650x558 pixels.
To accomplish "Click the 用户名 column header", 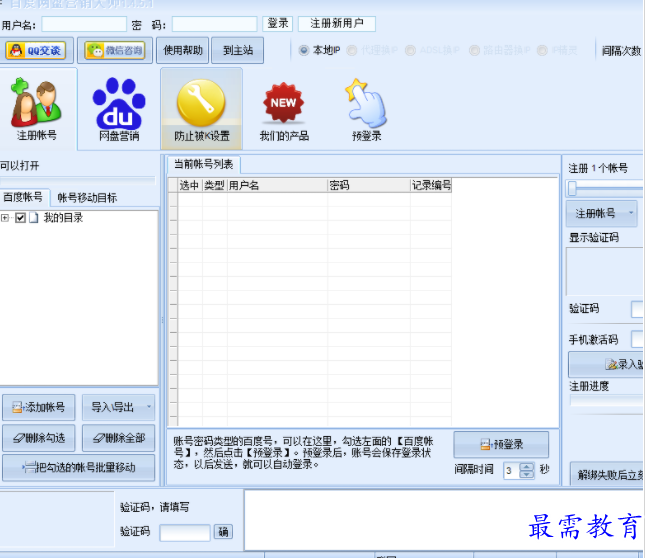I will point(277,185).
